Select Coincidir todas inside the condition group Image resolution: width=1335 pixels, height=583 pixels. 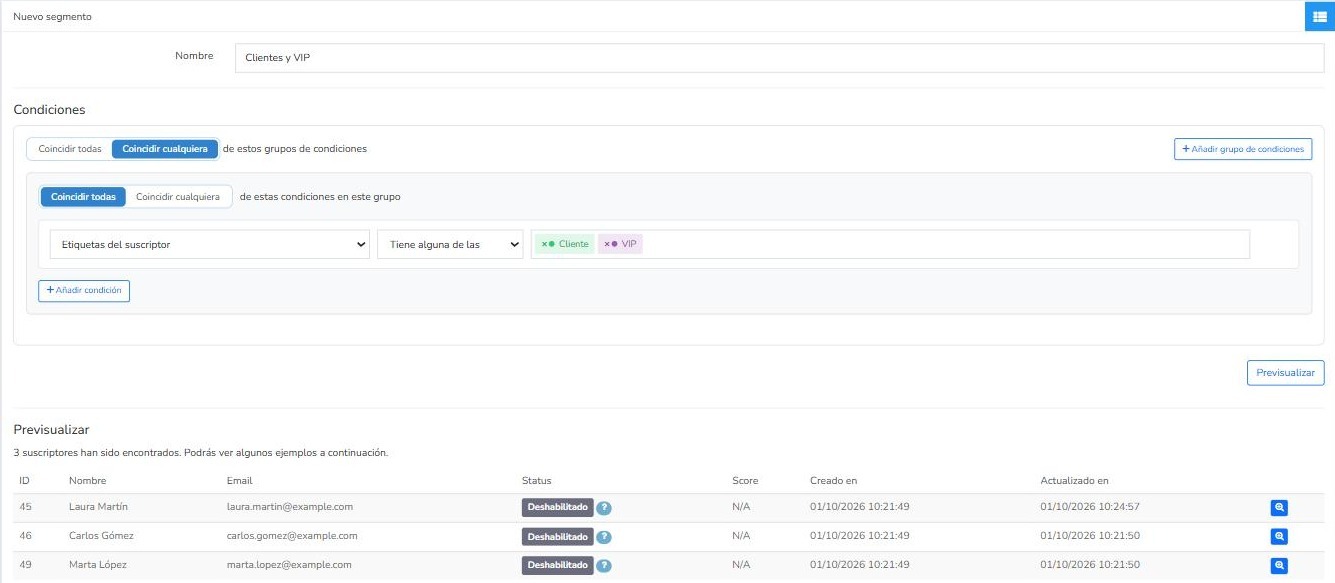click(83, 197)
